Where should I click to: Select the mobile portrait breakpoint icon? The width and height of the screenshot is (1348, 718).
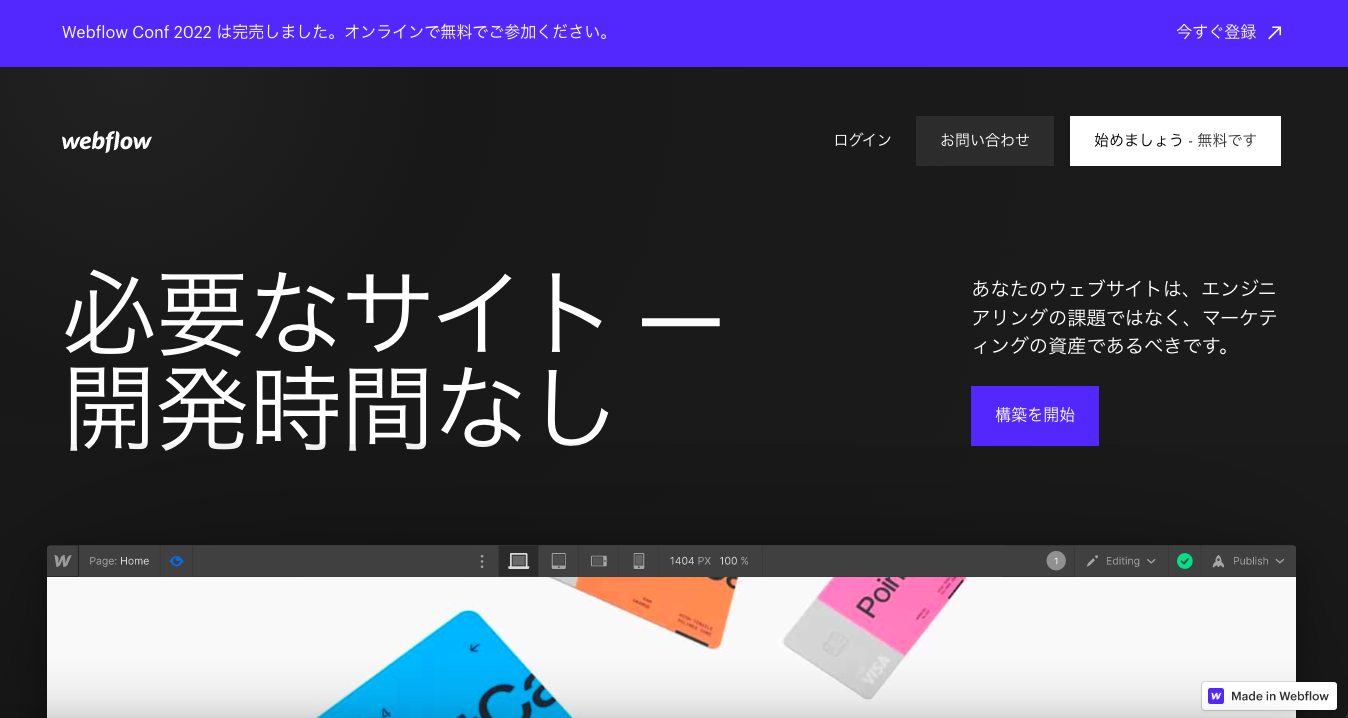pyautogui.click(x=639, y=561)
